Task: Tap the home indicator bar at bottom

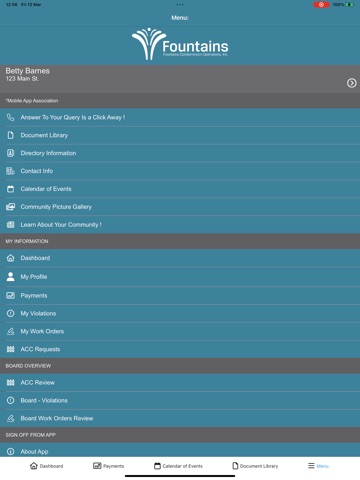Action: click(180, 476)
